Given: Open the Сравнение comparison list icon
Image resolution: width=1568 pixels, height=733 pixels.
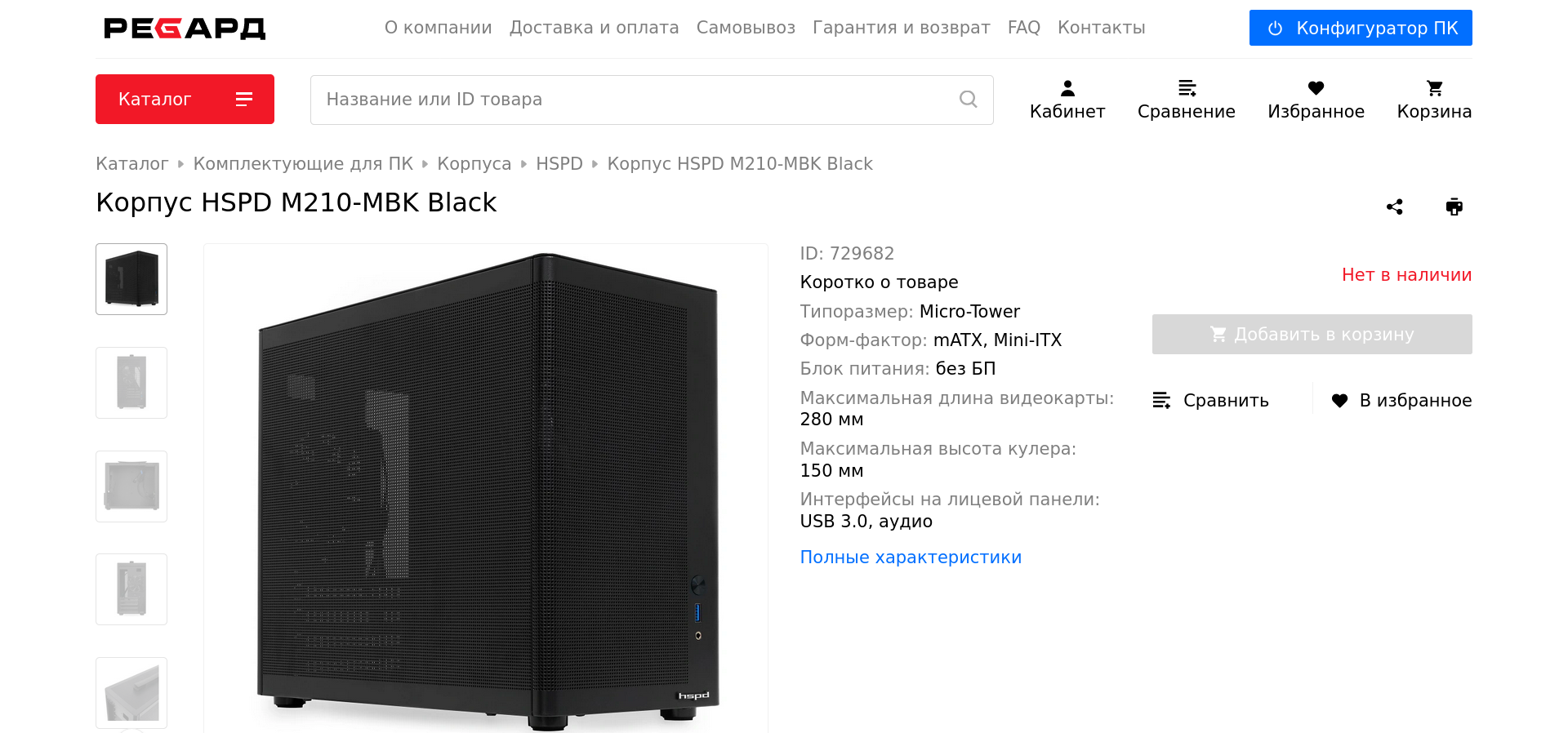Looking at the screenshot, I should coord(1187,88).
